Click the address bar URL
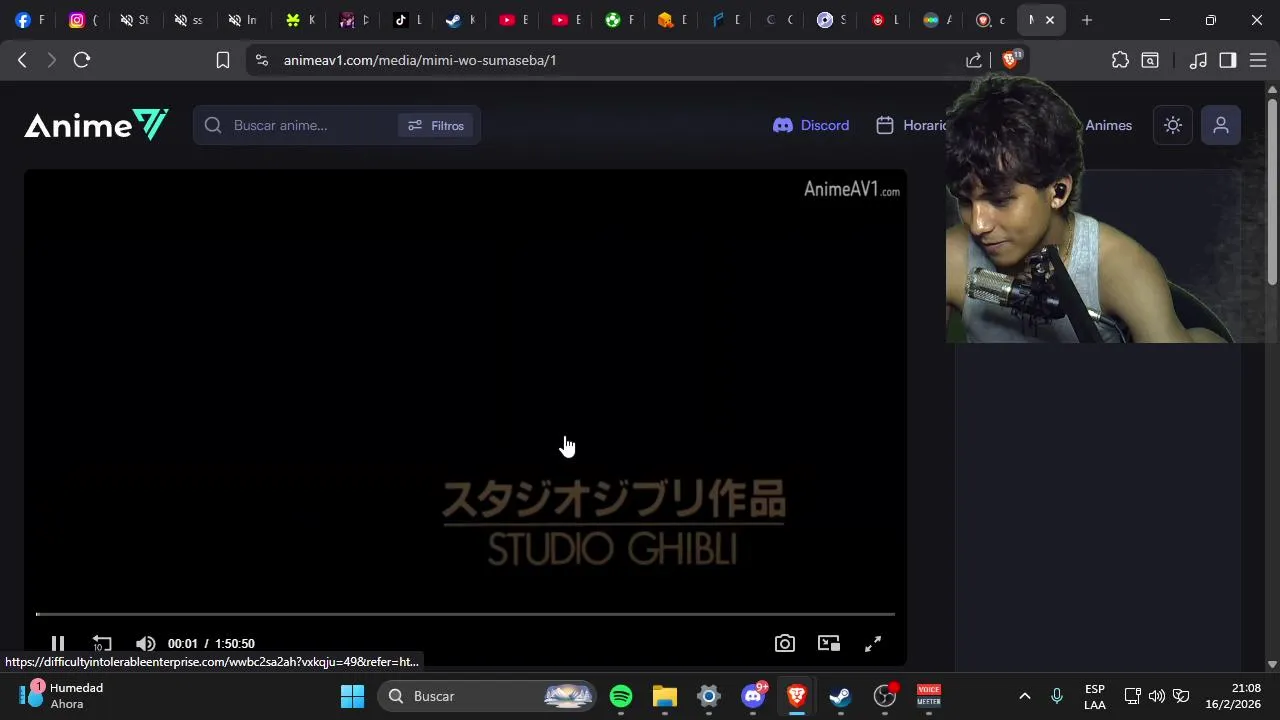This screenshot has height=720, width=1280. tap(420, 60)
